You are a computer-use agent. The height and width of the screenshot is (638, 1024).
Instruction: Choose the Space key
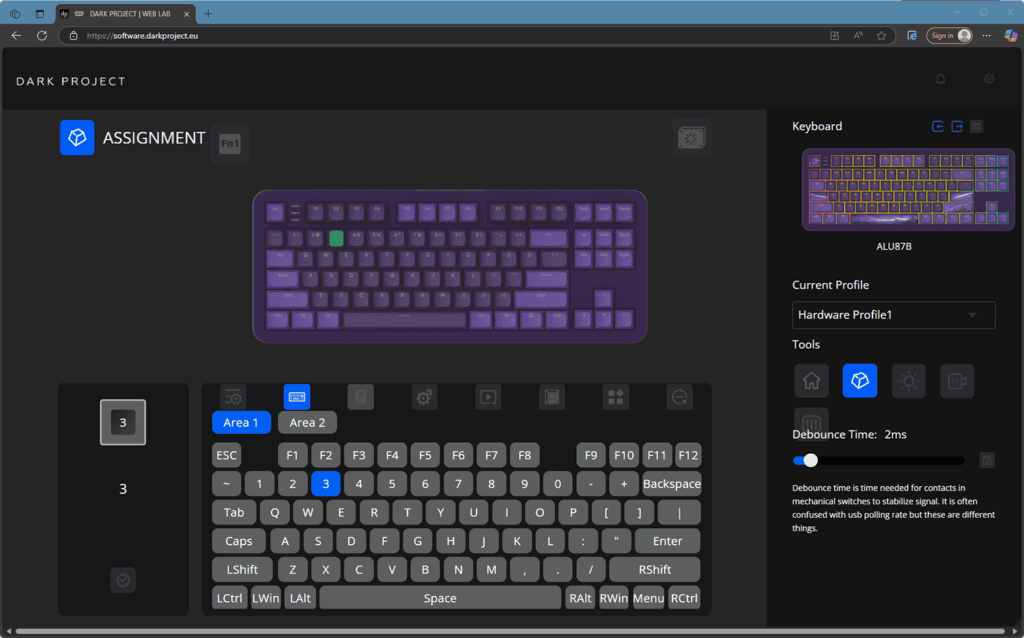click(440, 598)
